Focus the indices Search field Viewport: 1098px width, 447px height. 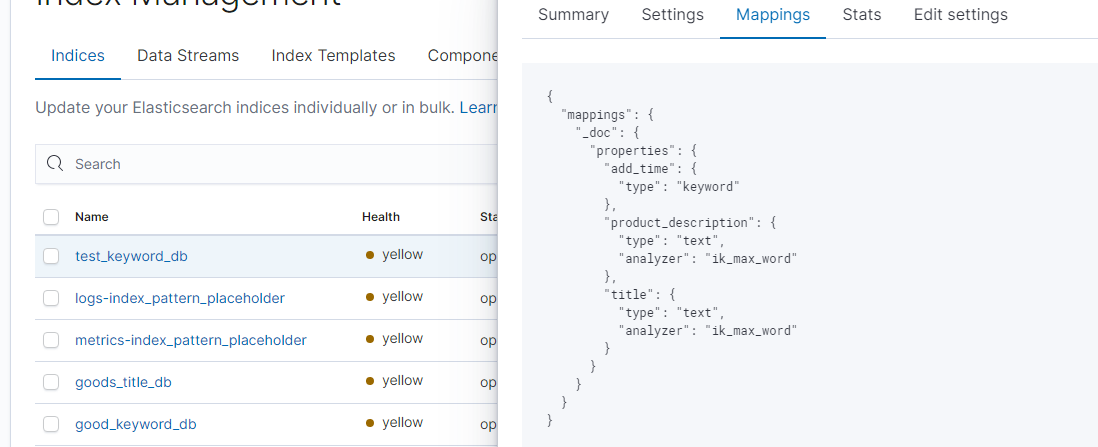click(x=266, y=164)
